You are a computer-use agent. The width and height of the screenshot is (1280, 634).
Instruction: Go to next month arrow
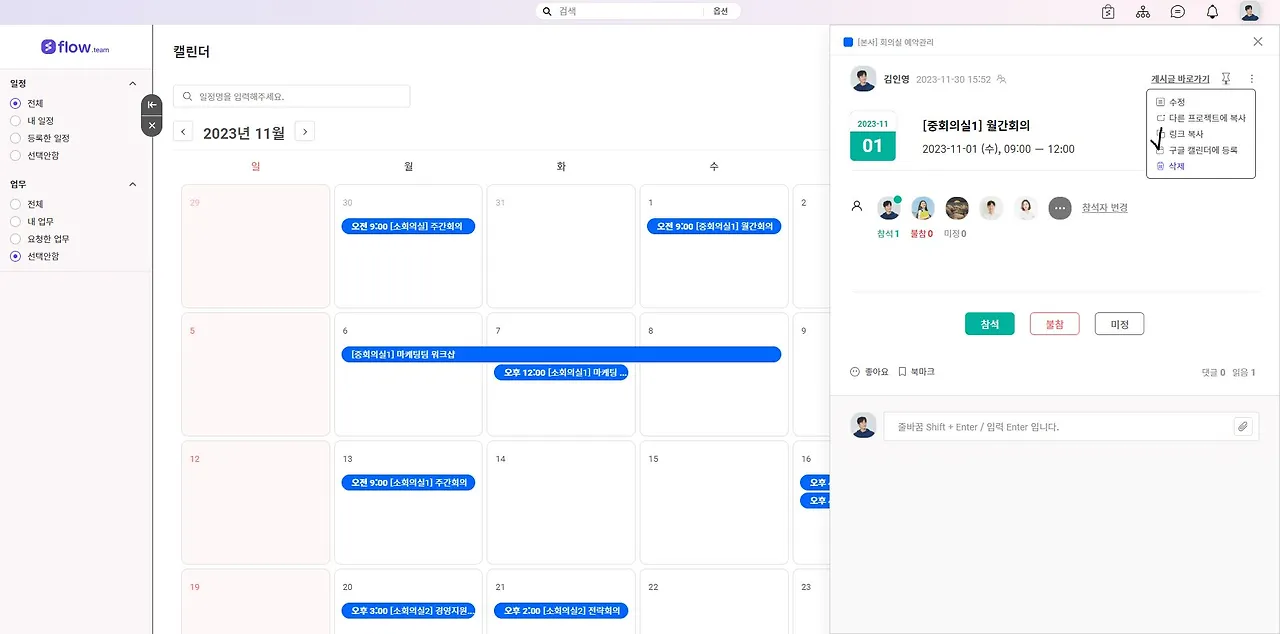305,132
